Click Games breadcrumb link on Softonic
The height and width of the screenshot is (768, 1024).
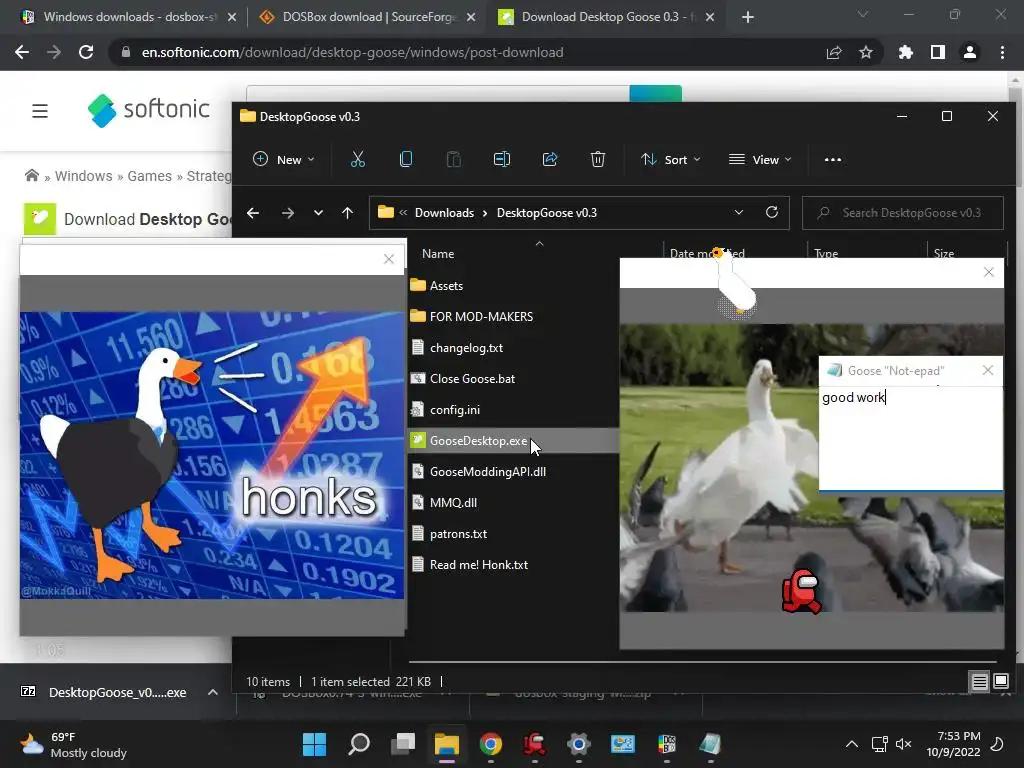(x=150, y=176)
